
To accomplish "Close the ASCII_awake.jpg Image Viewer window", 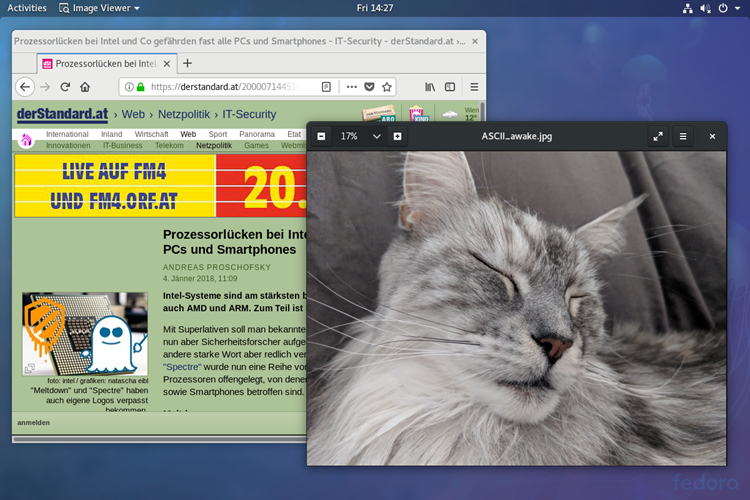I will pyautogui.click(x=712, y=136).
